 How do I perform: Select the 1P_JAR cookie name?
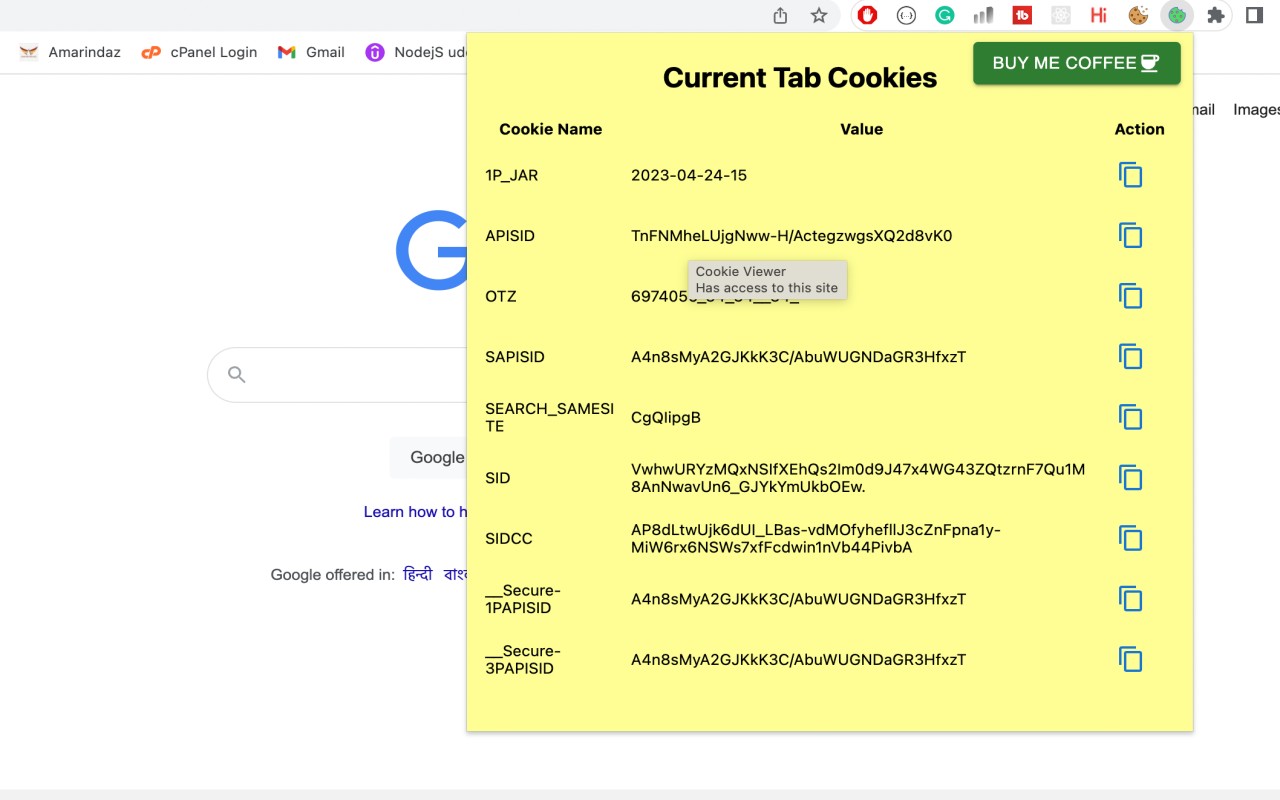512,175
